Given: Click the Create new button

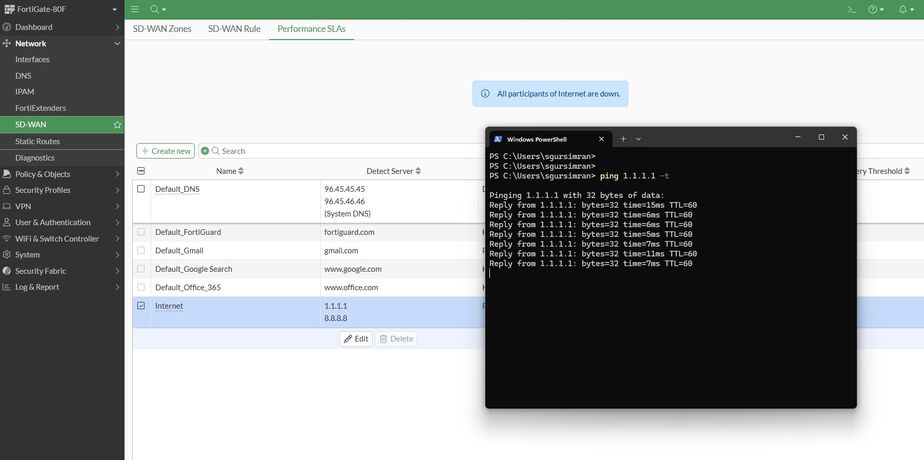Looking at the screenshot, I should (166, 151).
